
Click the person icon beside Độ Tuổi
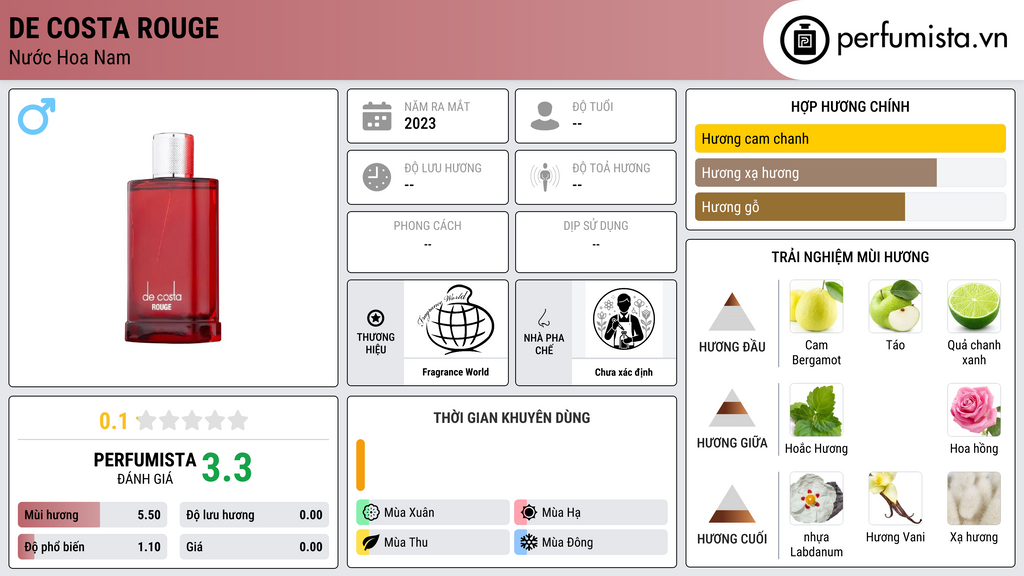tap(545, 116)
